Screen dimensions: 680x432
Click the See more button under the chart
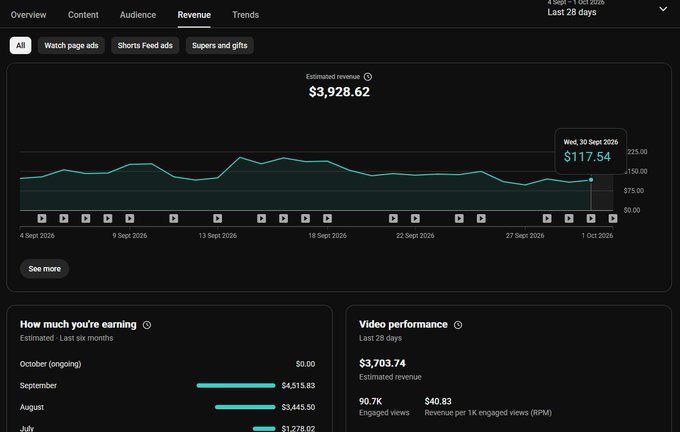coord(44,269)
